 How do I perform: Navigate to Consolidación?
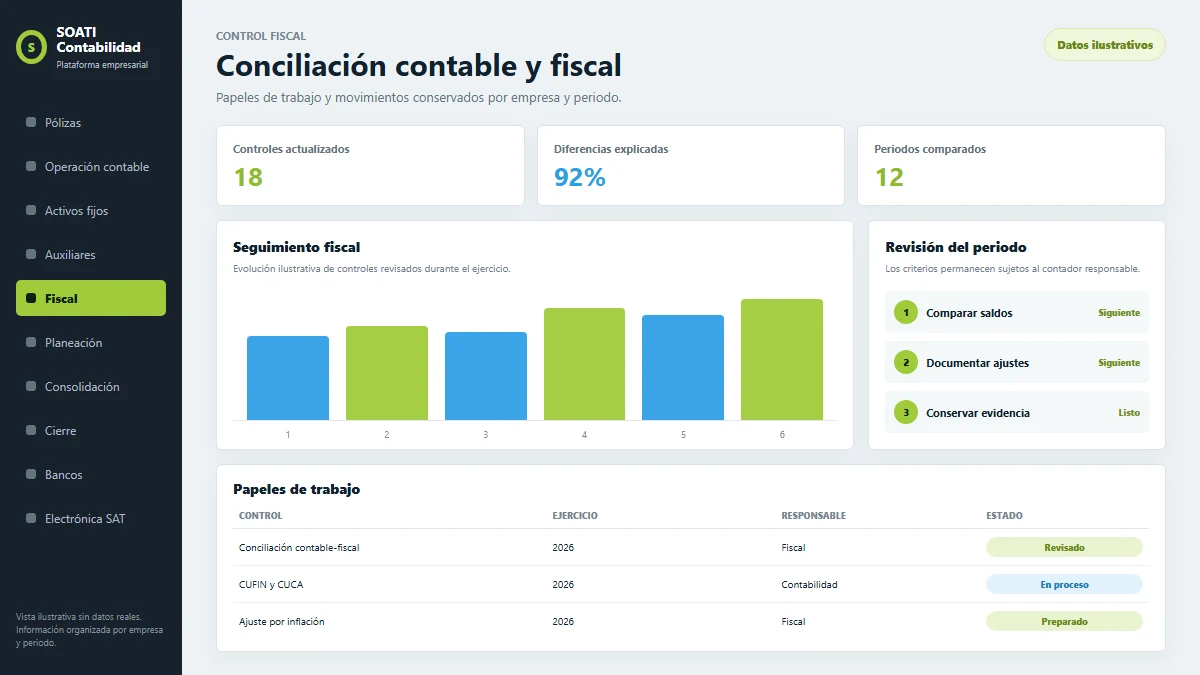click(91, 386)
